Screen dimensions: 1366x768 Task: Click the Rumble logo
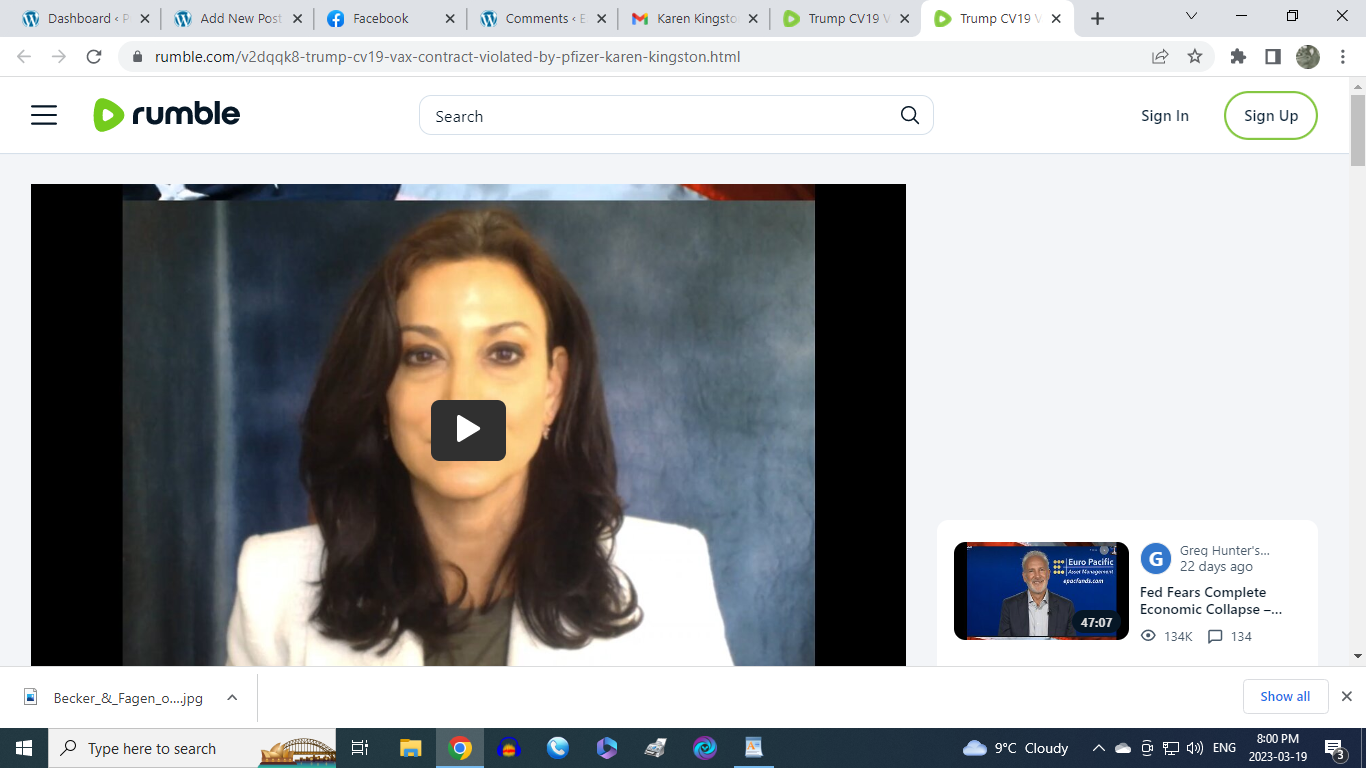167,115
